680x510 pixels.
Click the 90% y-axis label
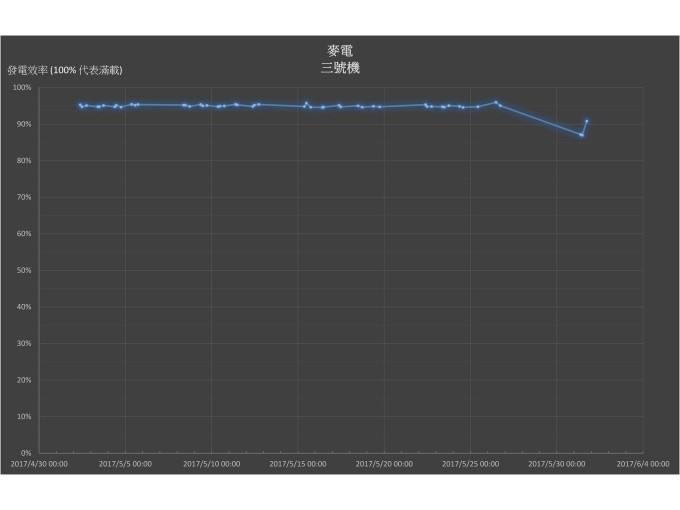point(24,124)
